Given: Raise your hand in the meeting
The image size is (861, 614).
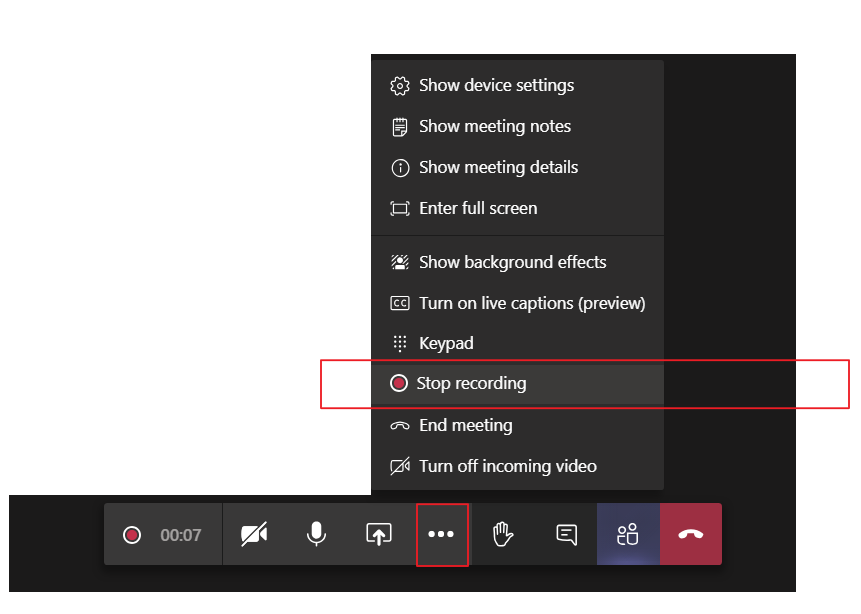Looking at the screenshot, I should 502,534.
